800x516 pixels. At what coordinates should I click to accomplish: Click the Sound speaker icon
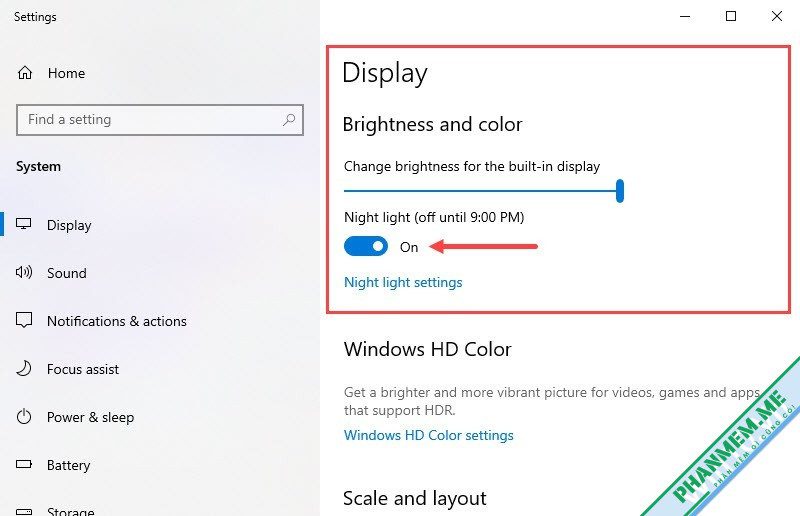23,272
